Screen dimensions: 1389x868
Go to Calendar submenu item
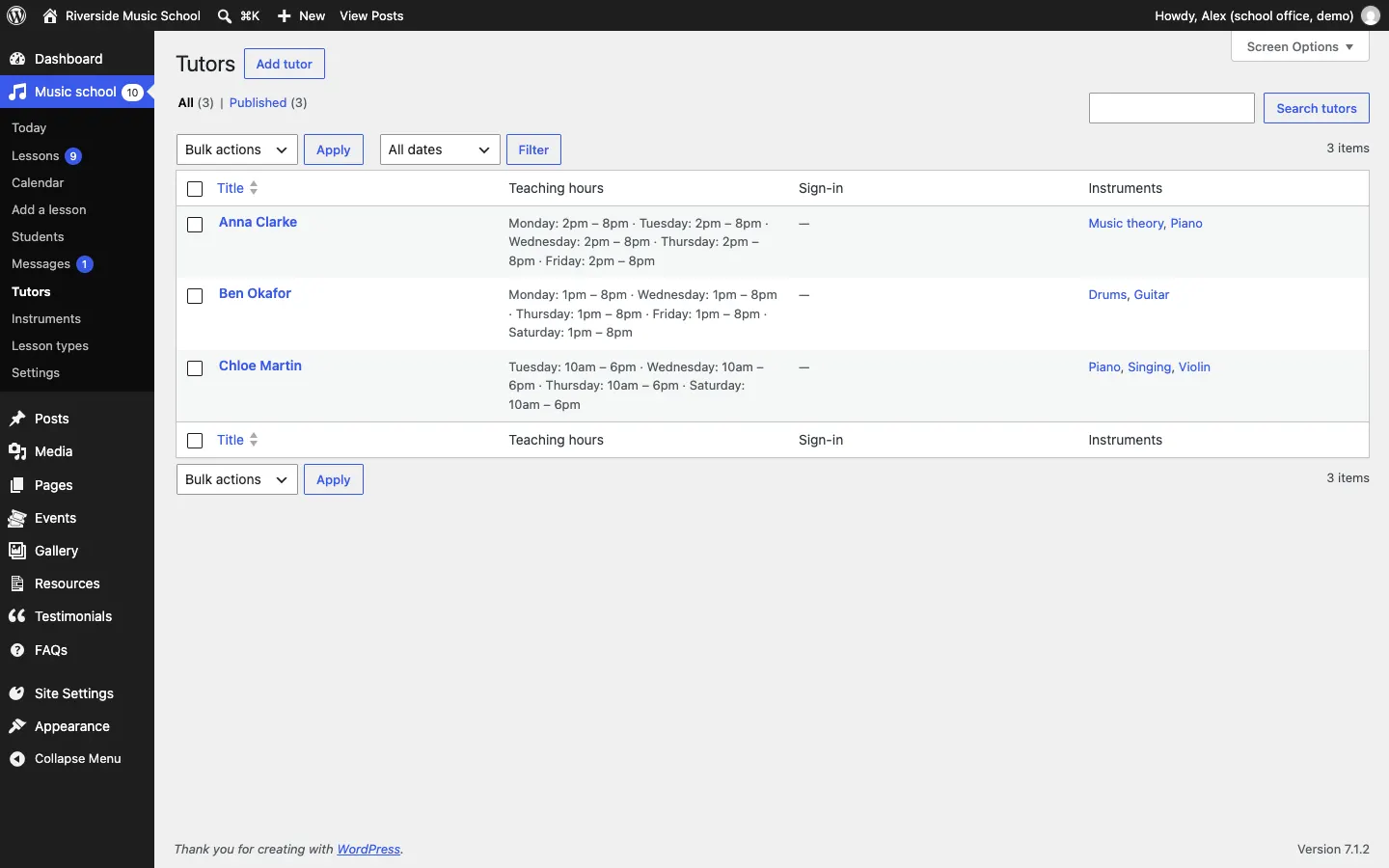[38, 183]
